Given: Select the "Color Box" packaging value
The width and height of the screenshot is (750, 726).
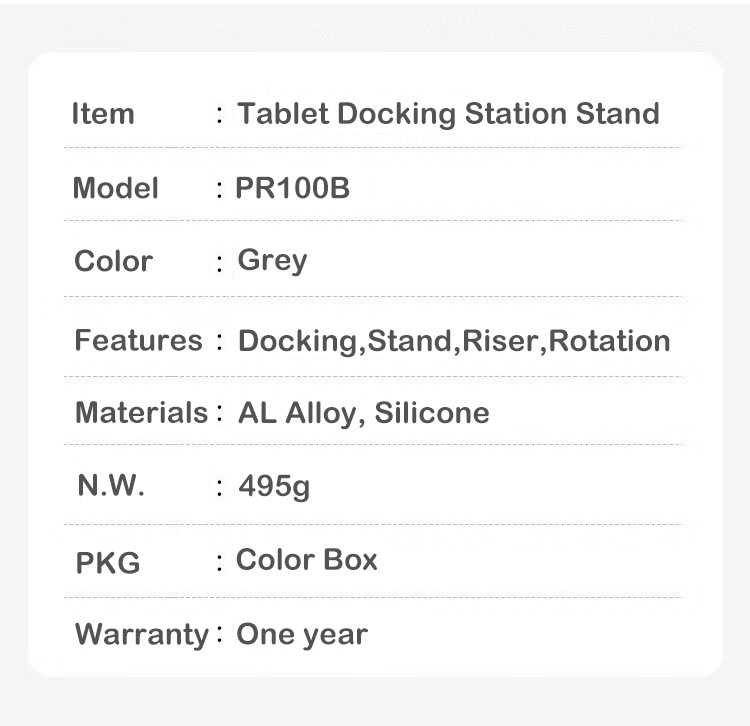Looking at the screenshot, I should [307, 560].
